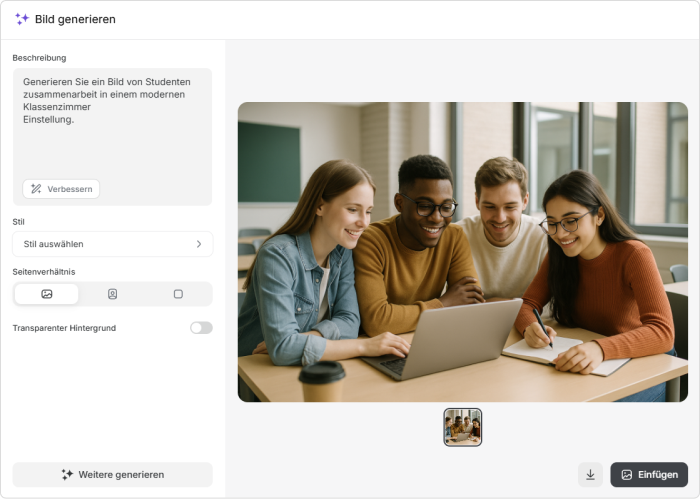This screenshot has height=499, width=700.
Task: Click the sparkle icon beside Bild generieren
Action: click(x=22, y=19)
